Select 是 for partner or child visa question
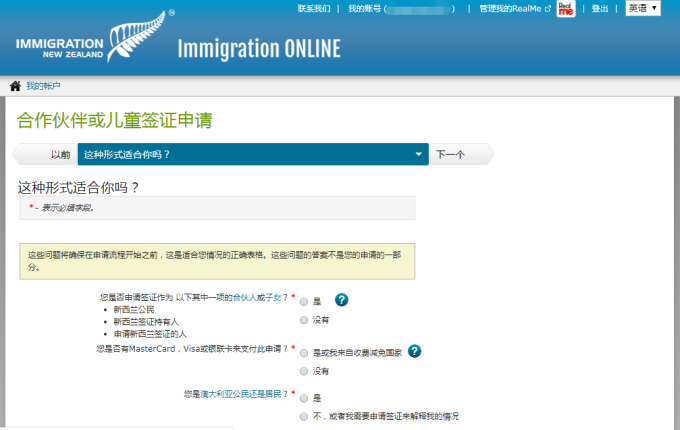 click(x=304, y=300)
